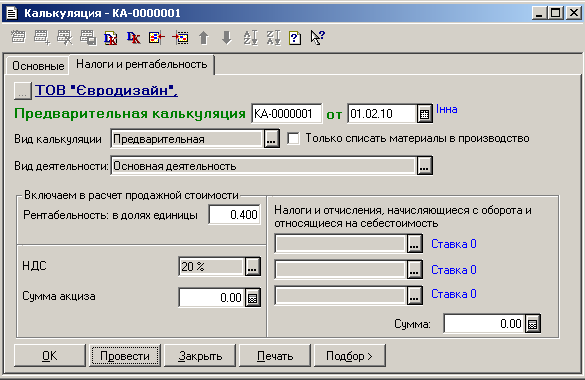The width and height of the screenshot is (585, 380).
Task: Click the Рентабельность field with 0.400
Action: point(234,215)
